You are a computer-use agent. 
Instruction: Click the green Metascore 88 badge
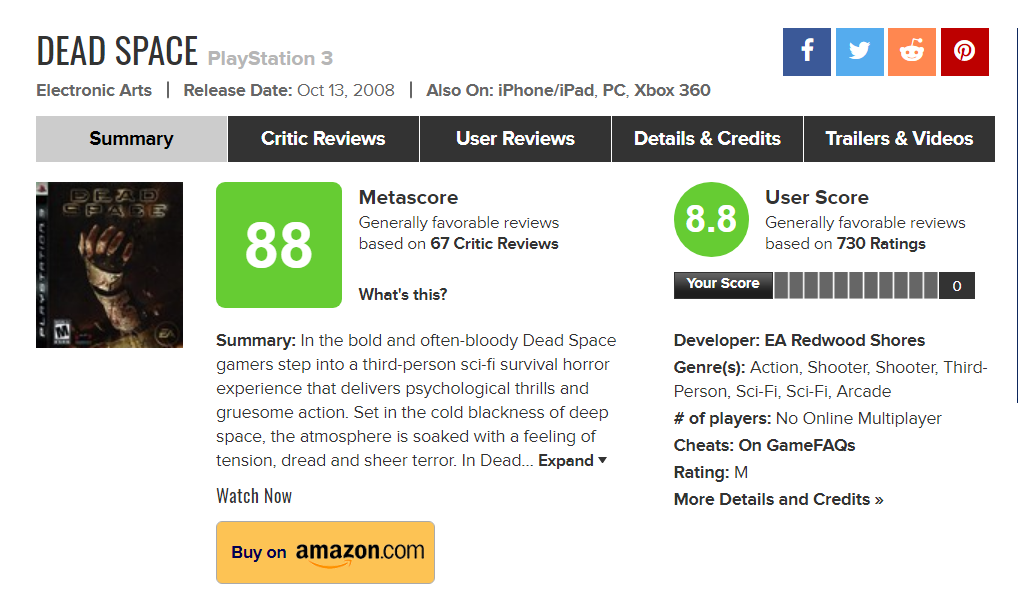coord(278,245)
